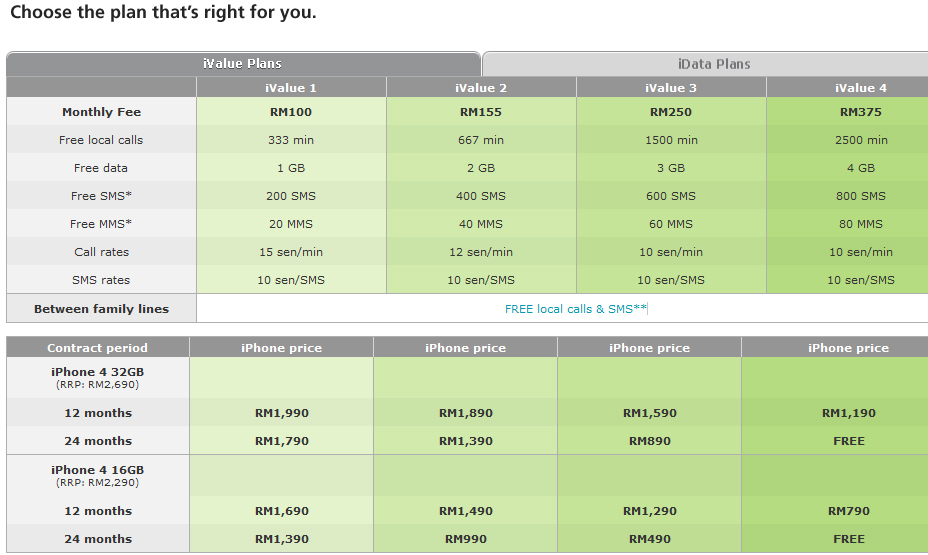Click the RM1,990 12-month price
Viewport: 928px width, 555px height.
click(282, 413)
